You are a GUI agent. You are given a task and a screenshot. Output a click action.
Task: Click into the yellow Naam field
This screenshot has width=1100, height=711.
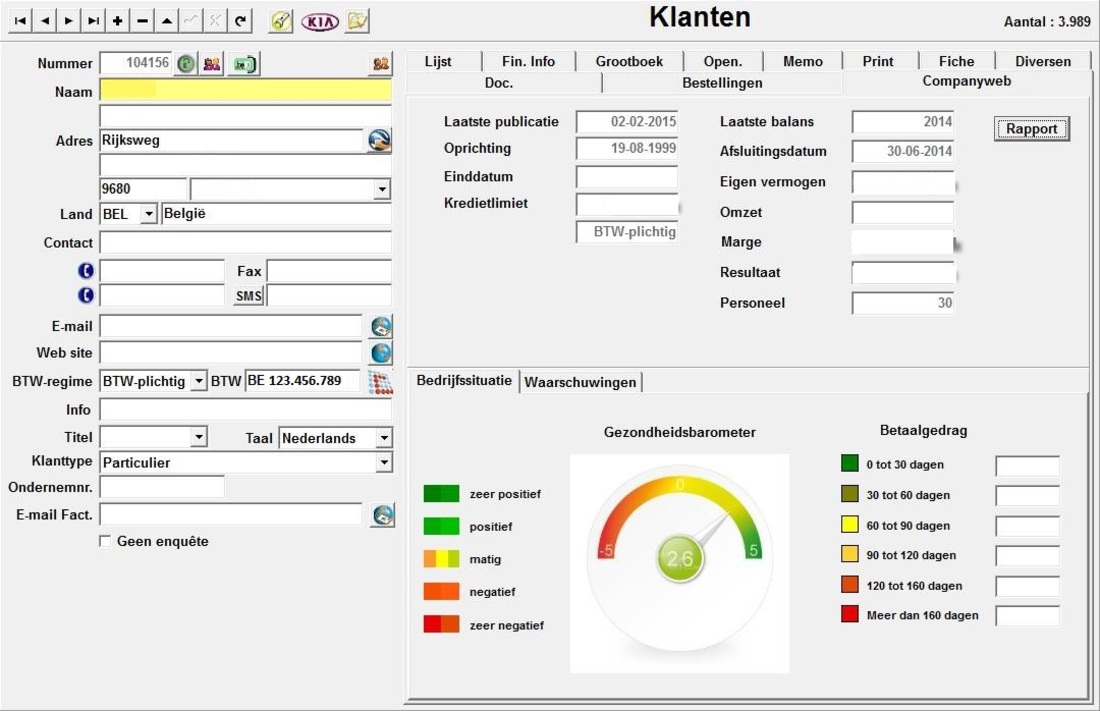click(x=245, y=91)
